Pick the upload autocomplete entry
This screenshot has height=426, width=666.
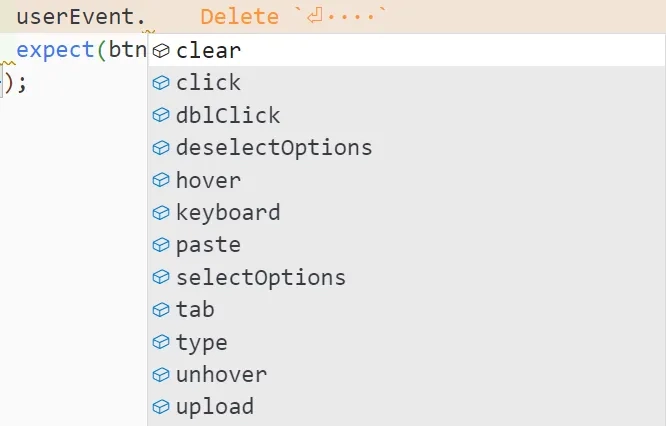point(406,407)
